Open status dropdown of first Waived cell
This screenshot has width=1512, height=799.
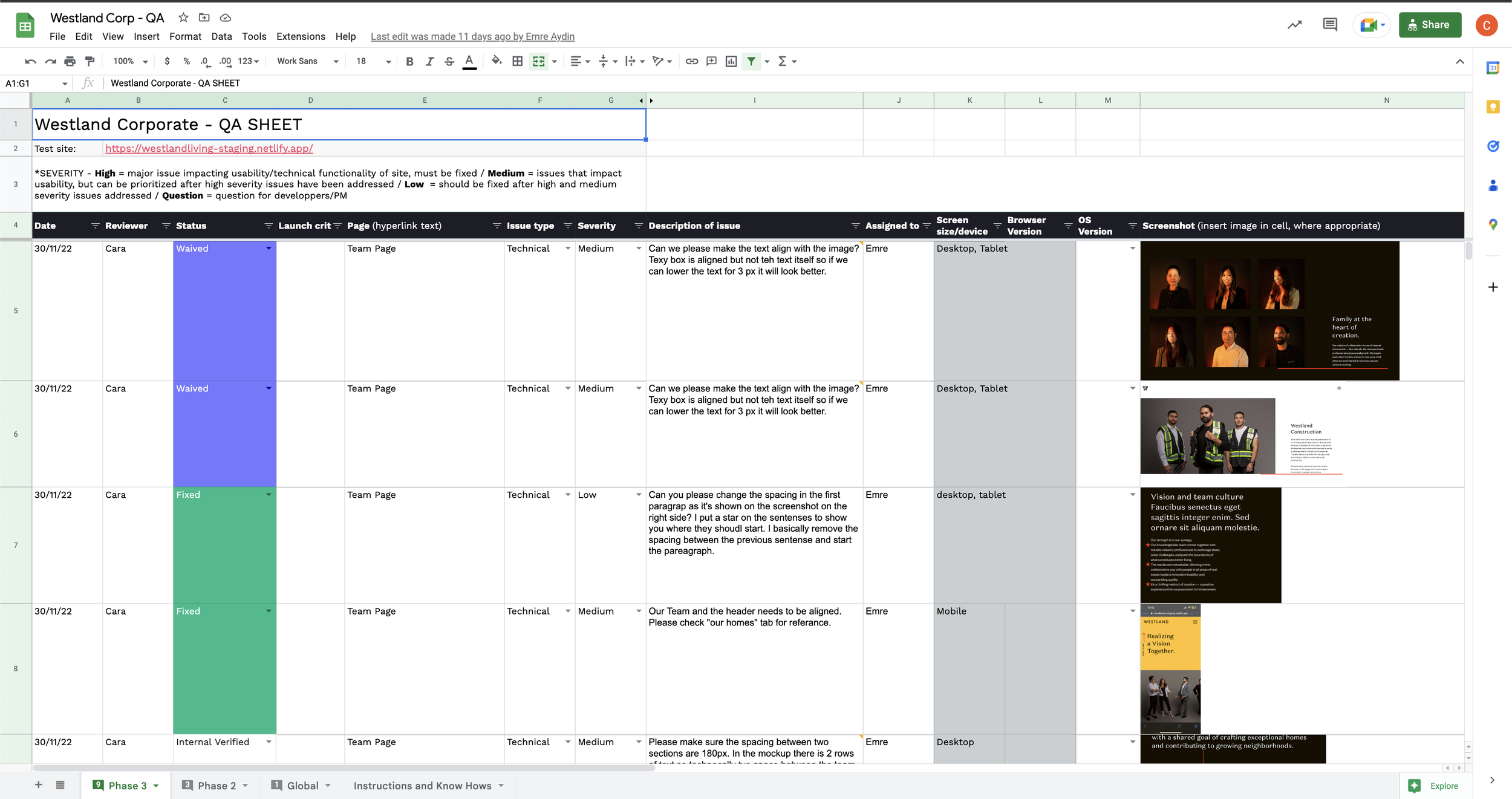point(269,249)
